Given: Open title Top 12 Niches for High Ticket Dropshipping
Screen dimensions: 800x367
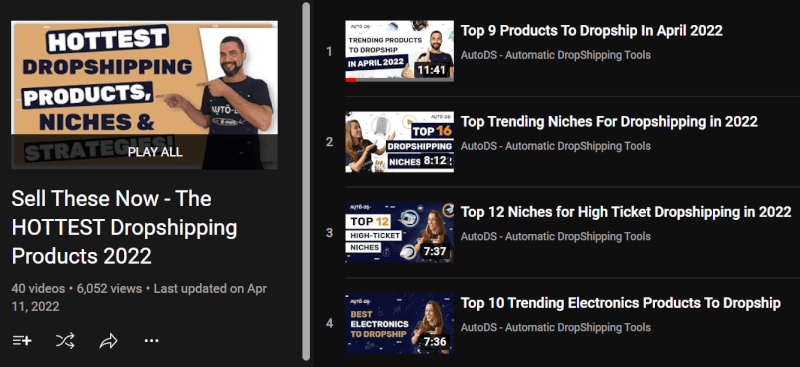Looking at the screenshot, I should (x=626, y=212).
